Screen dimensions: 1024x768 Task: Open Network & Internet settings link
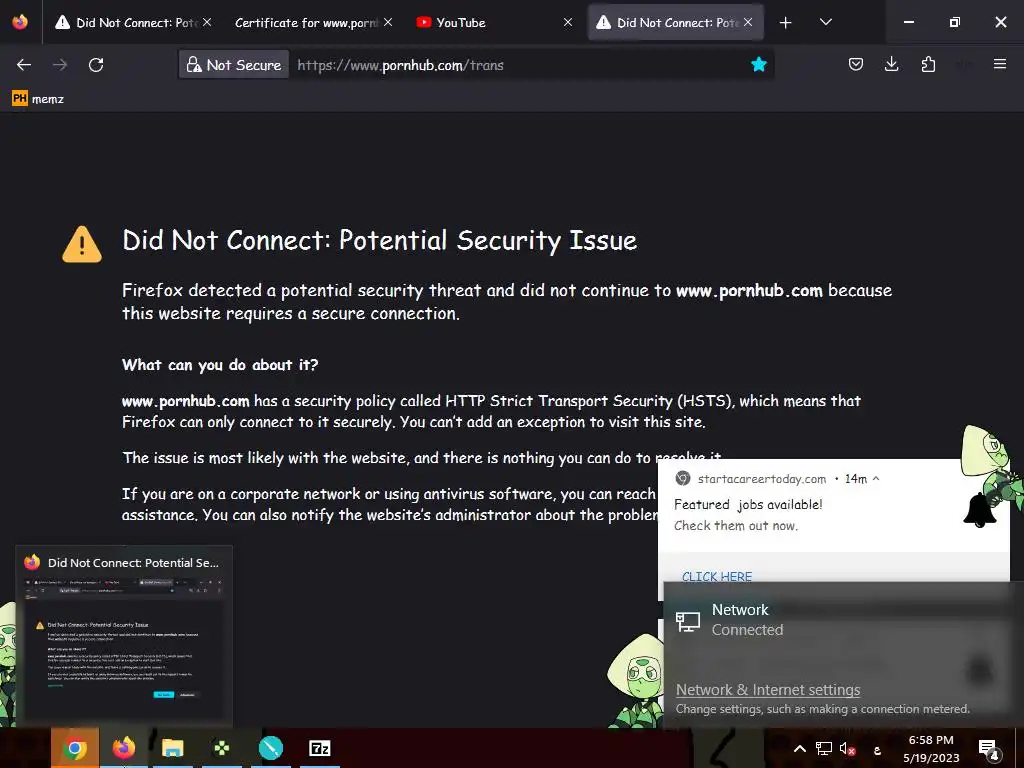point(767,690)
